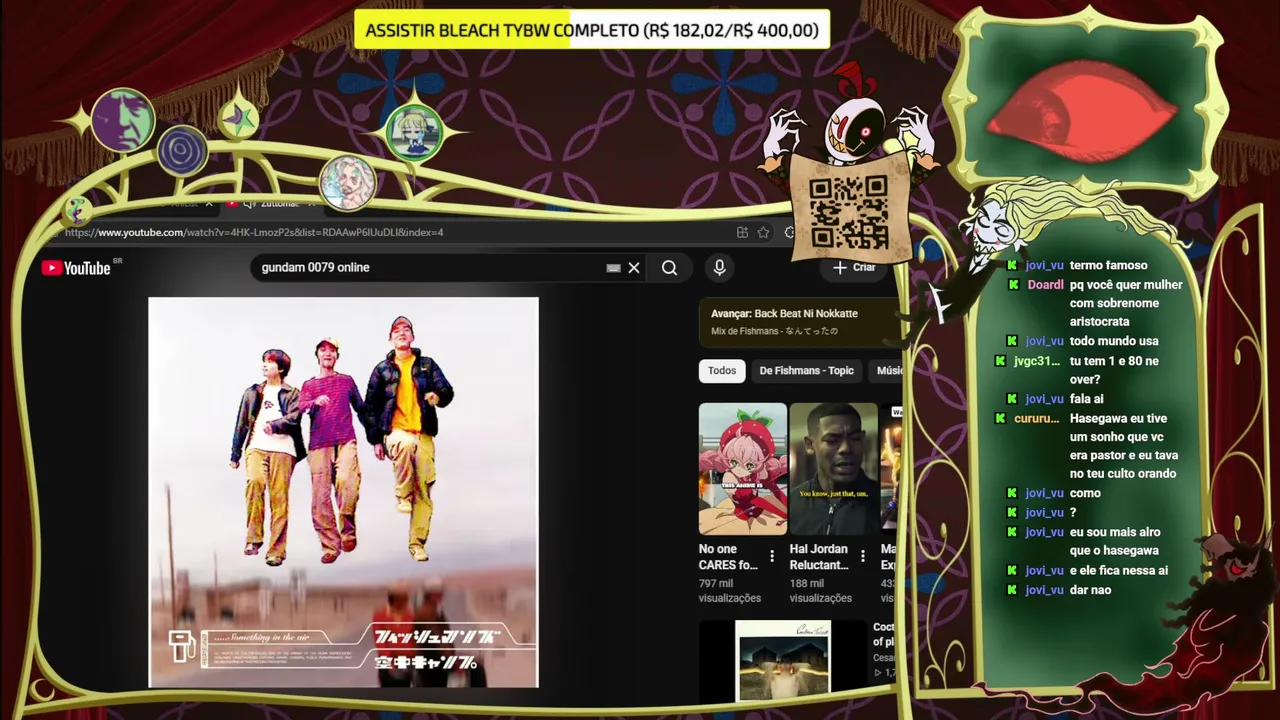
Task: Click username cururu in chat
Action: pos(1037,418)
